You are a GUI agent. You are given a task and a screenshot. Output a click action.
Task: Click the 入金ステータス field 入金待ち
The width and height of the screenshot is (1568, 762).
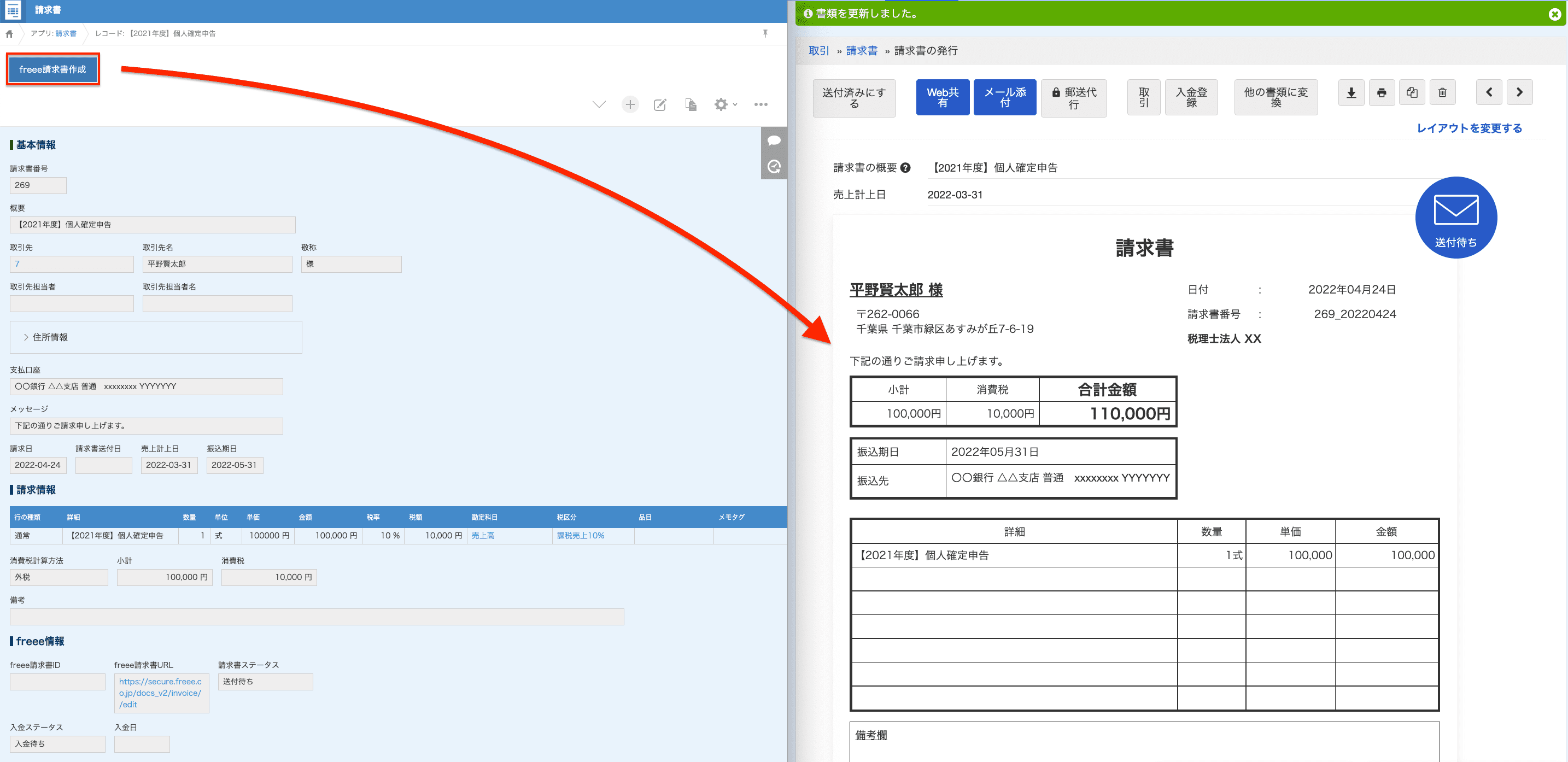[x=57, y=744]
